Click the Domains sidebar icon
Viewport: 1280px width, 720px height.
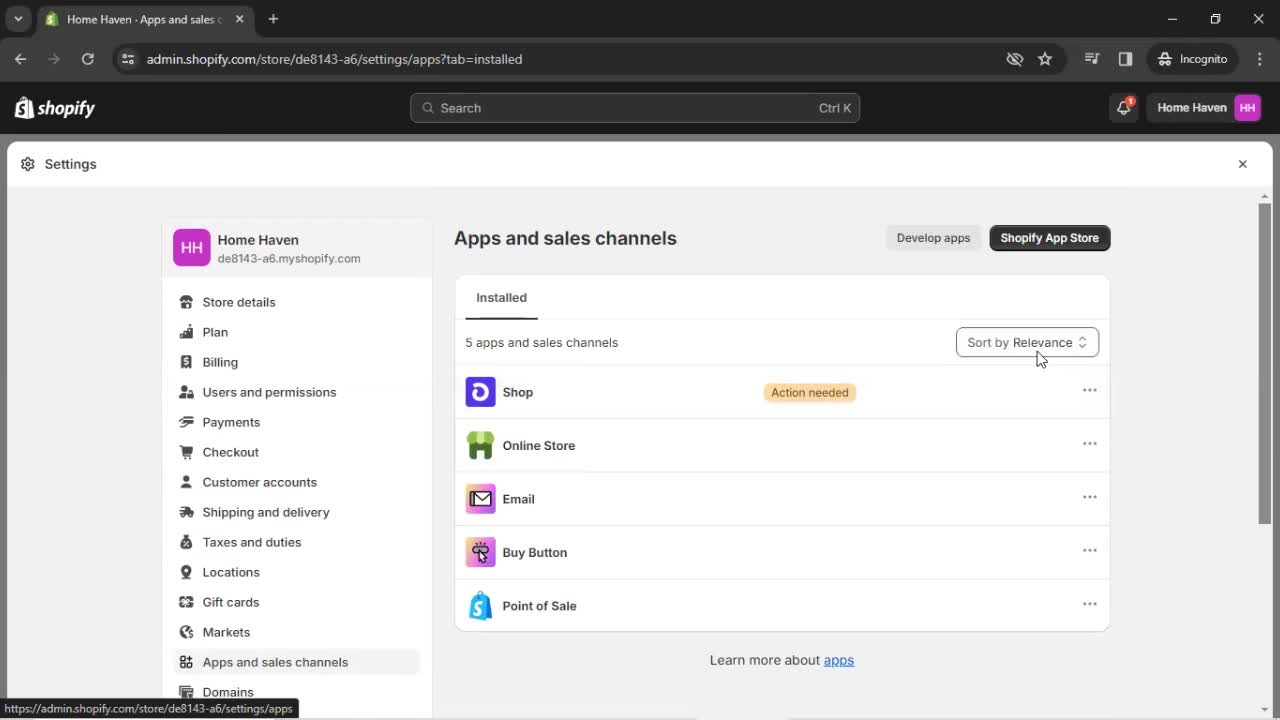[186, 692]
